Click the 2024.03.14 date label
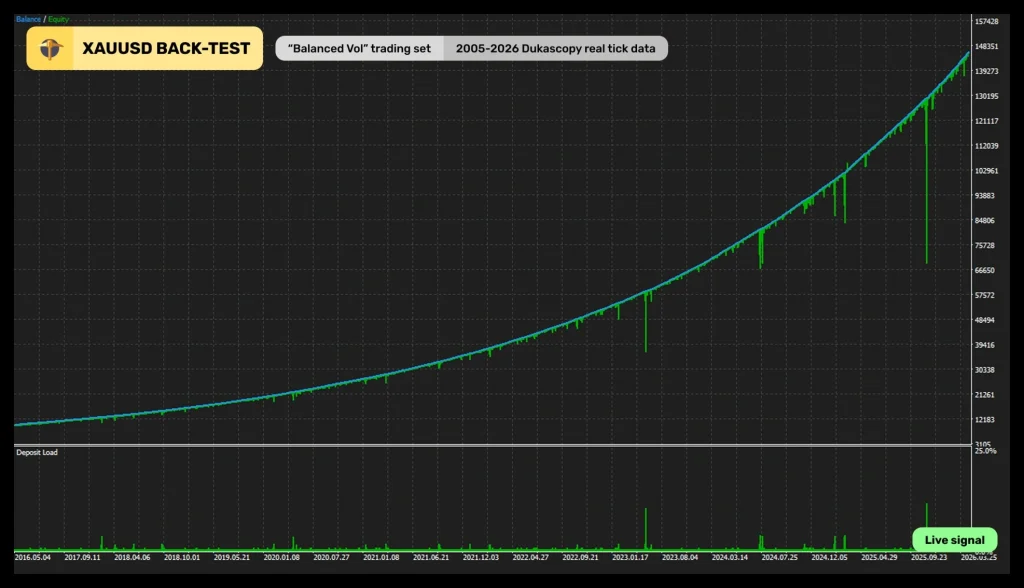The width and height of the screenshot is (1024, 588). coord(729,557)
